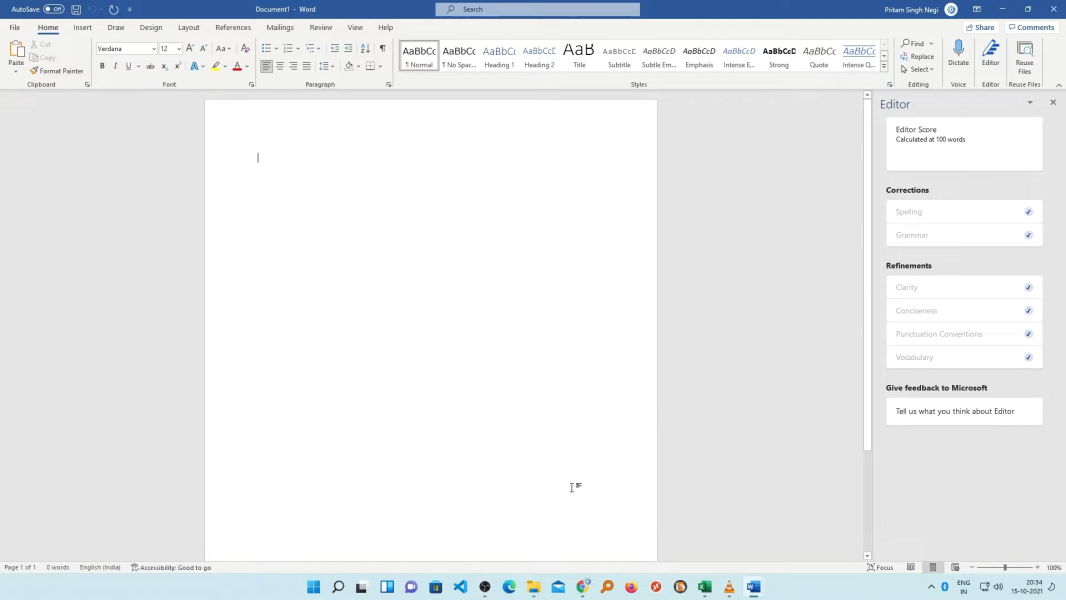
Task: Switch to the Design tab
Action: point(151,27)
